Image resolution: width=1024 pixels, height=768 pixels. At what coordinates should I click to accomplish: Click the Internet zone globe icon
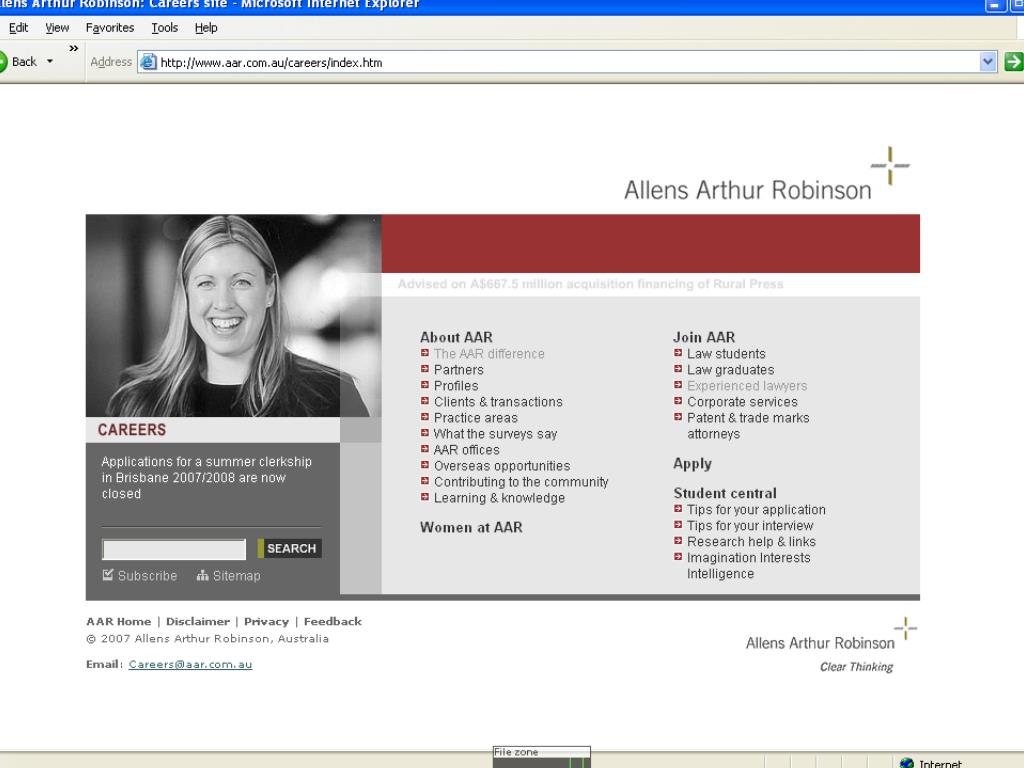pos(906,763)
